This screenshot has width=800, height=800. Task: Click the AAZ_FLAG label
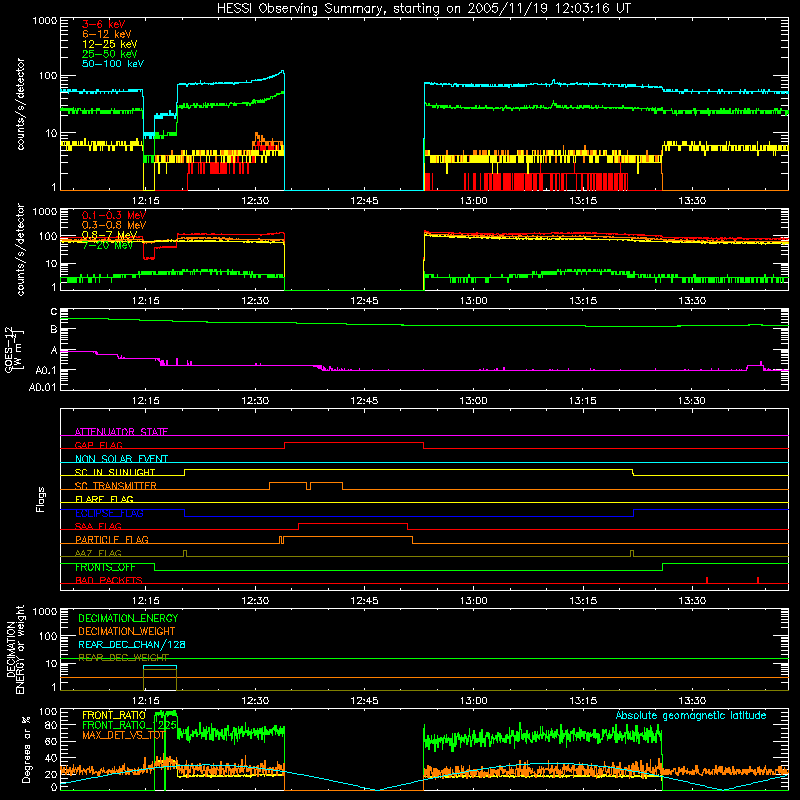pos(98,553)
